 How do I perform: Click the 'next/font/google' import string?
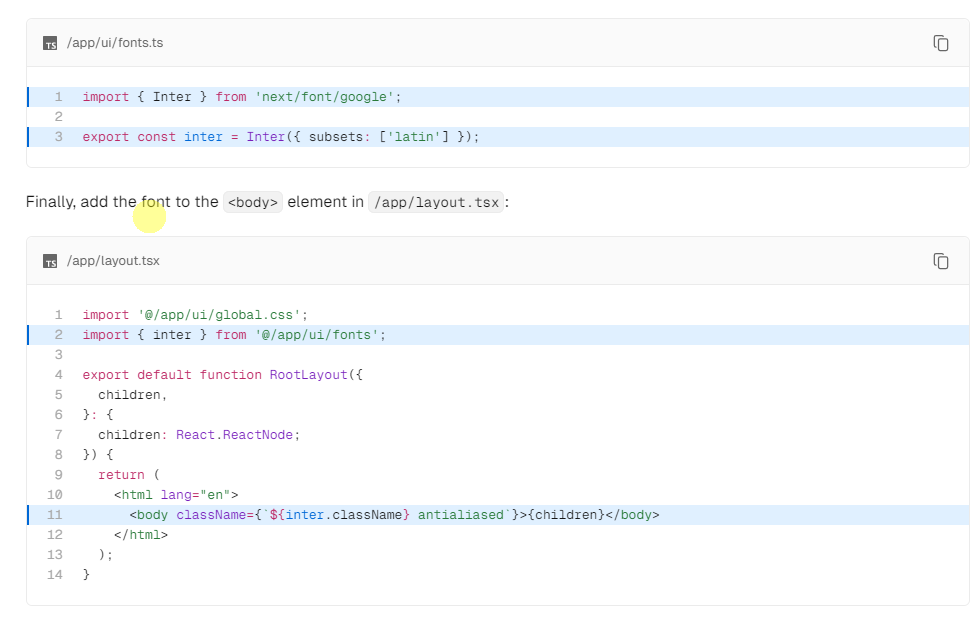click(324, 97)
